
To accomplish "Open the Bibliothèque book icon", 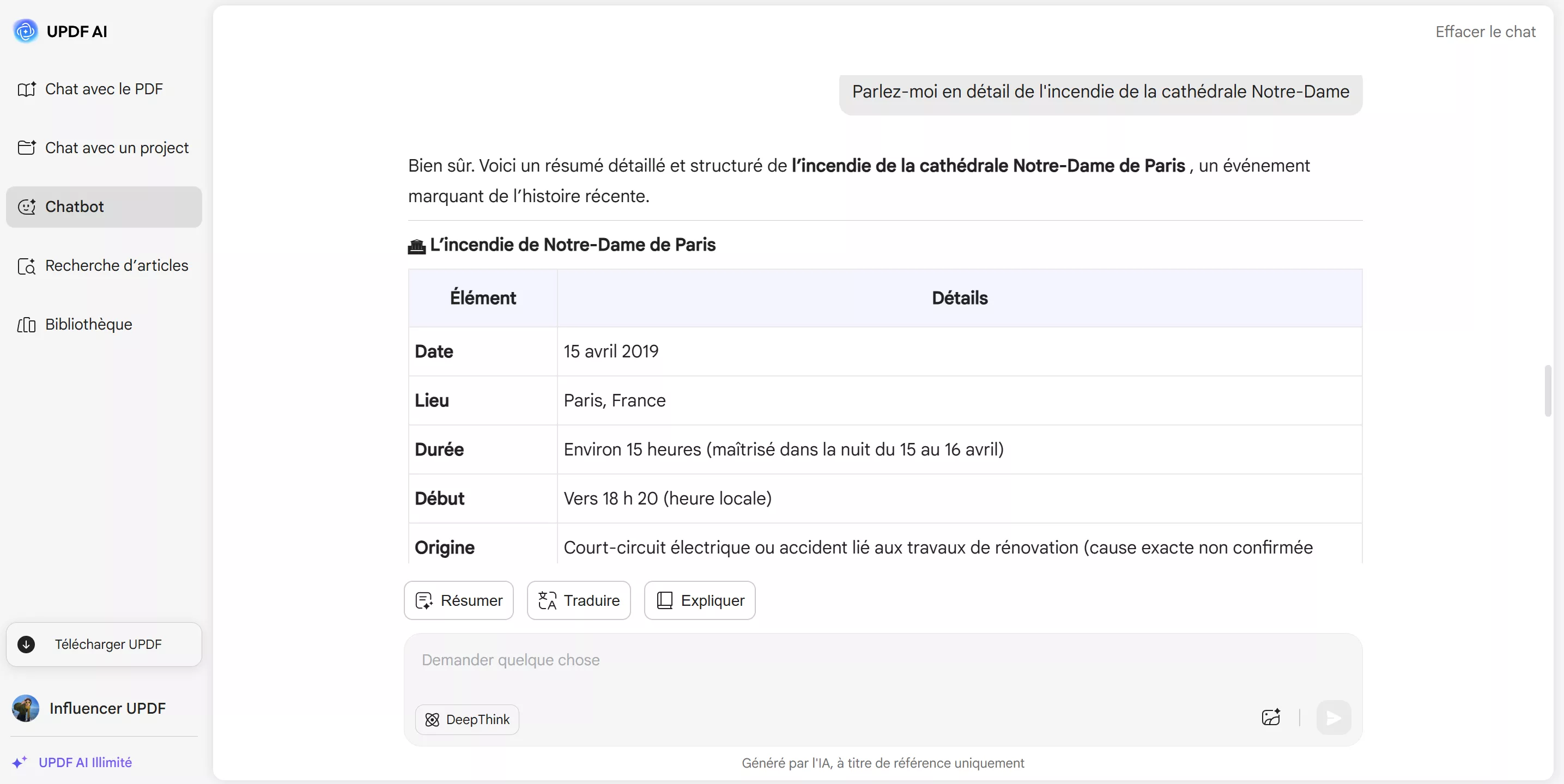I will click(x=26, y=325).
